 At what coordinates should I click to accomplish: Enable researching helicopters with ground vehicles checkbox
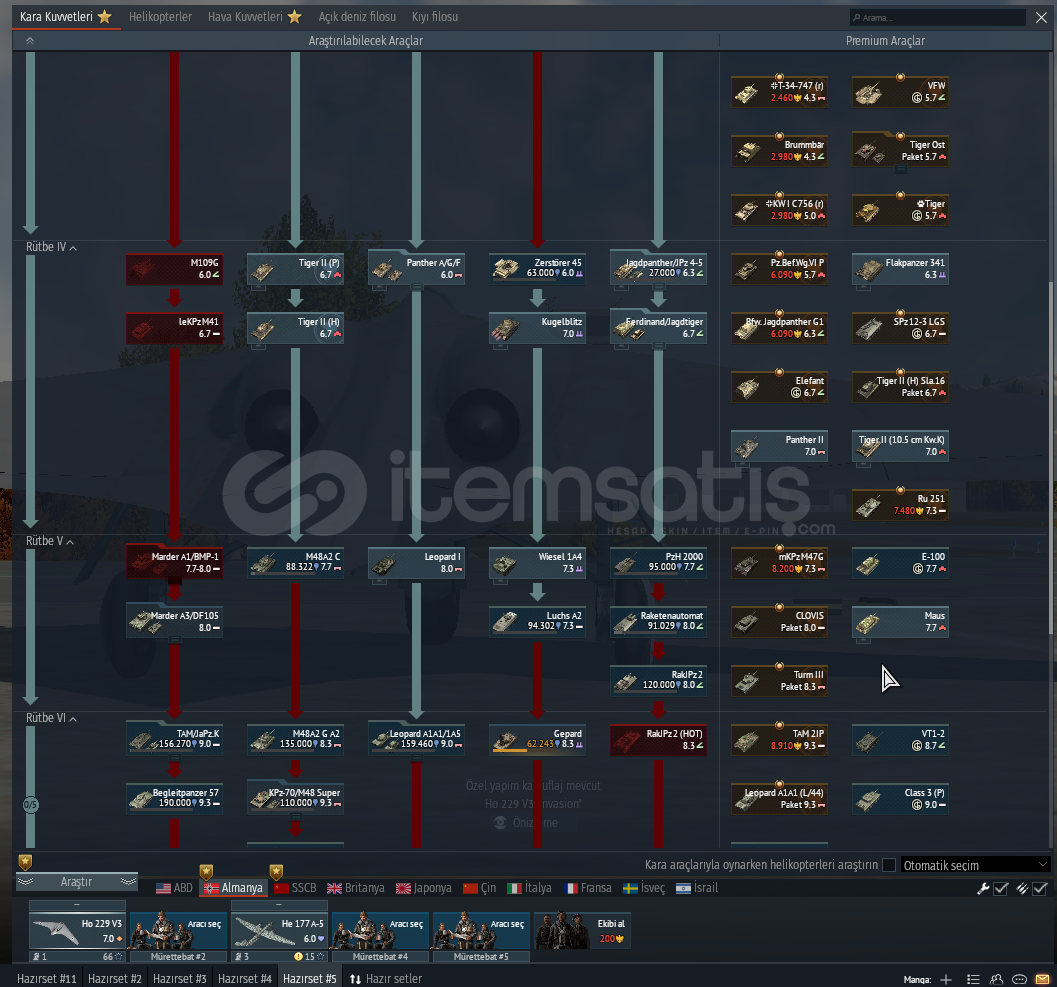point(889,865)
